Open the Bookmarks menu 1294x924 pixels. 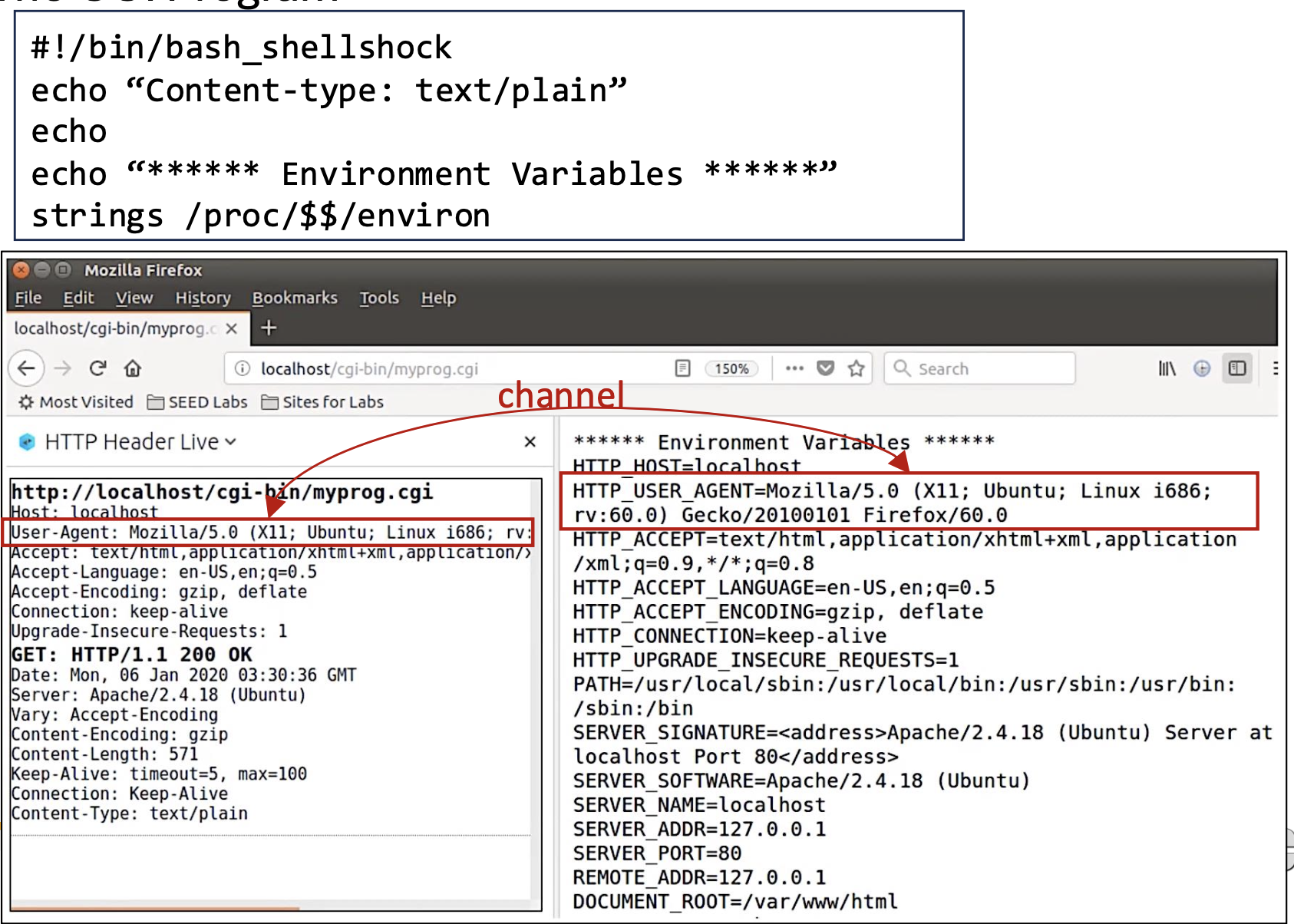point(295,298)
